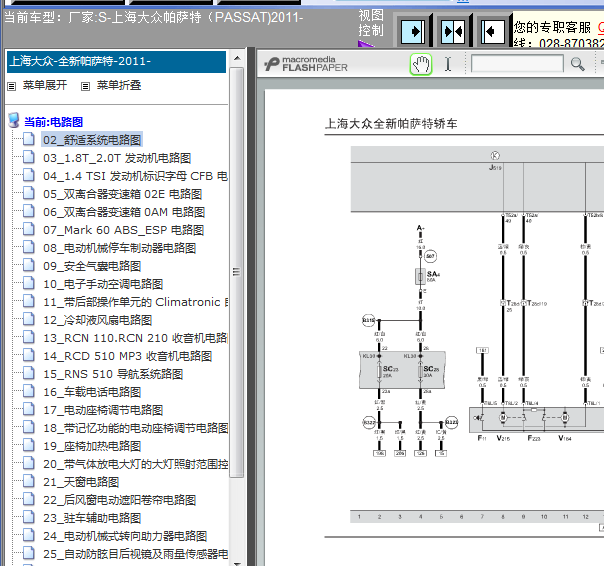Open 10_电子手动空调电路图

103,284
